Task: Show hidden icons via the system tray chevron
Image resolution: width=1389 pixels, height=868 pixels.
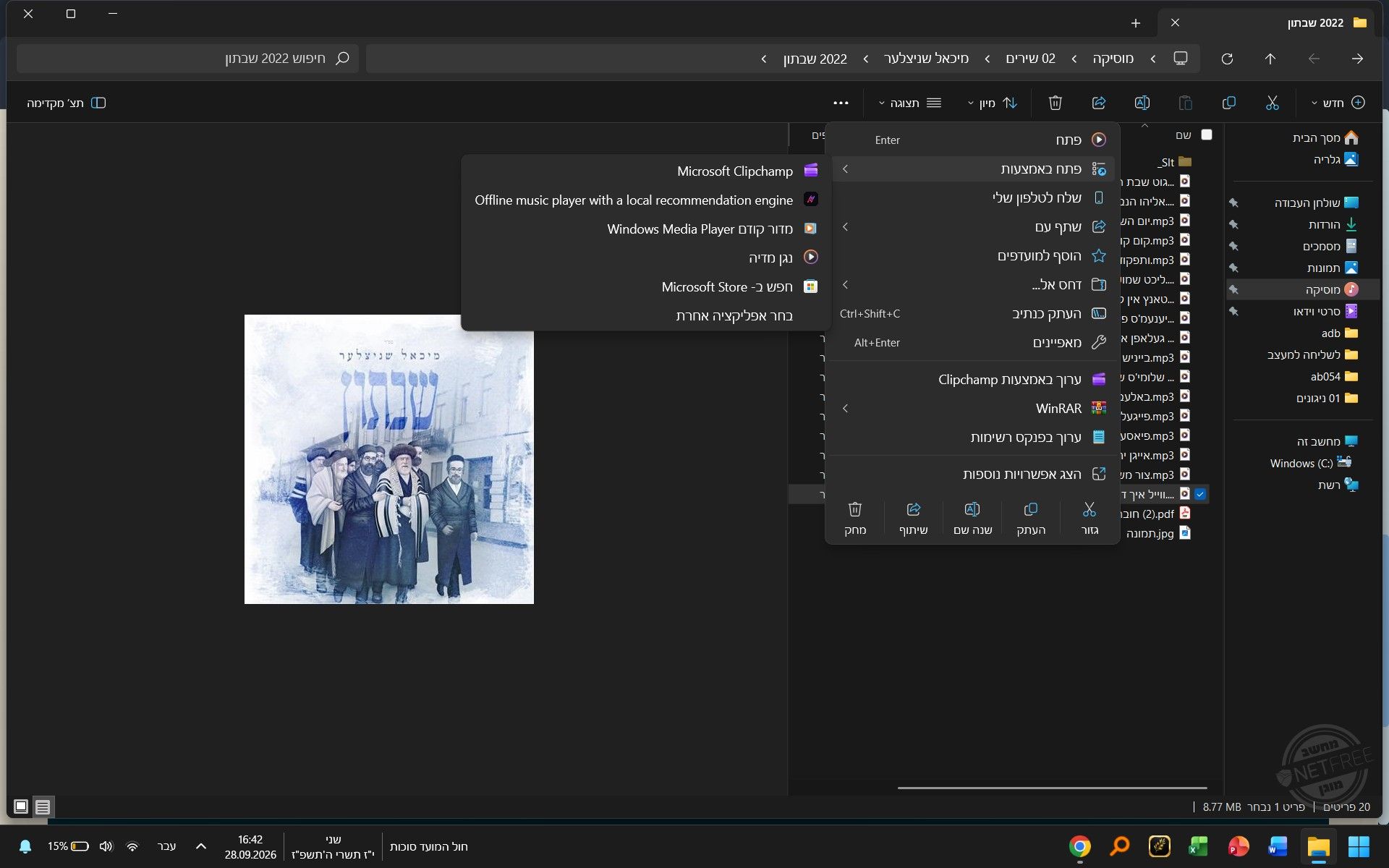Action: pyautogui.click(x=201, y=846)
